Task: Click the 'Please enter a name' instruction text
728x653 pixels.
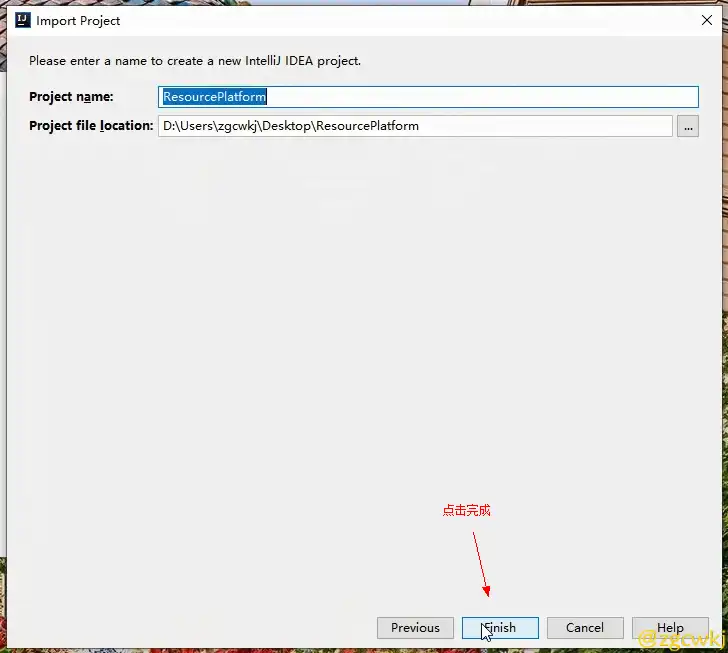Action: click(195, 61)
